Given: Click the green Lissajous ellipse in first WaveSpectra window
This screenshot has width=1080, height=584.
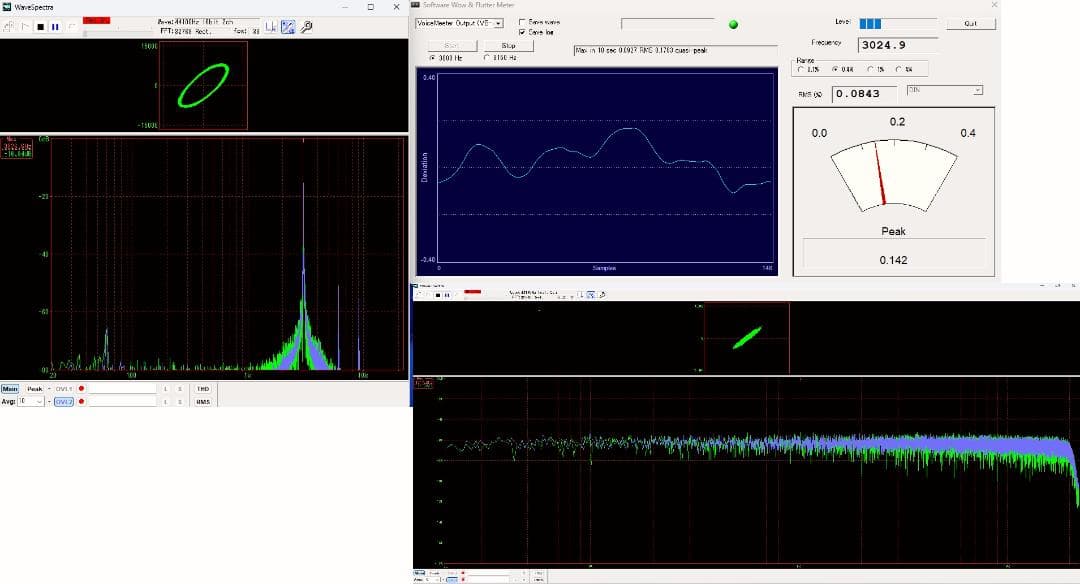Looking at the screenshot, I should click(203, 85).
